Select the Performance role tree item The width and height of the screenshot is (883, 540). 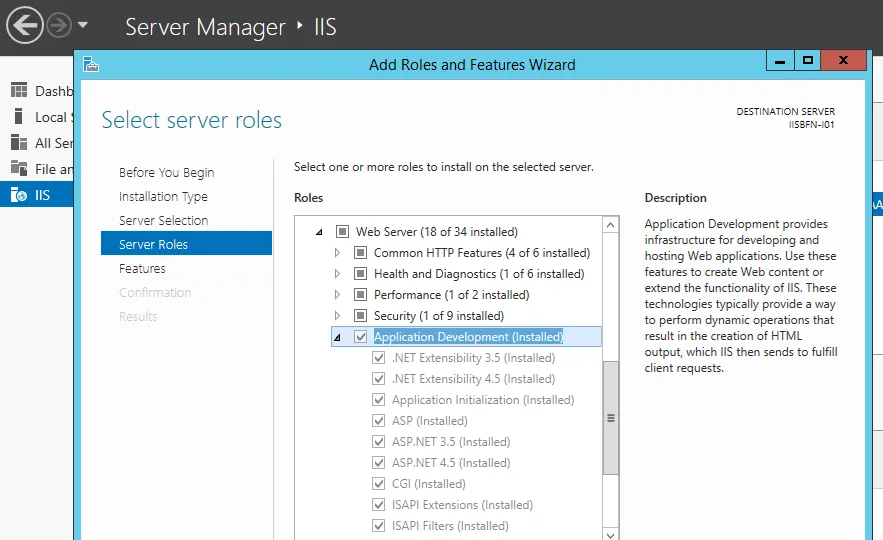pyautogui.click(x=451, y=295)
